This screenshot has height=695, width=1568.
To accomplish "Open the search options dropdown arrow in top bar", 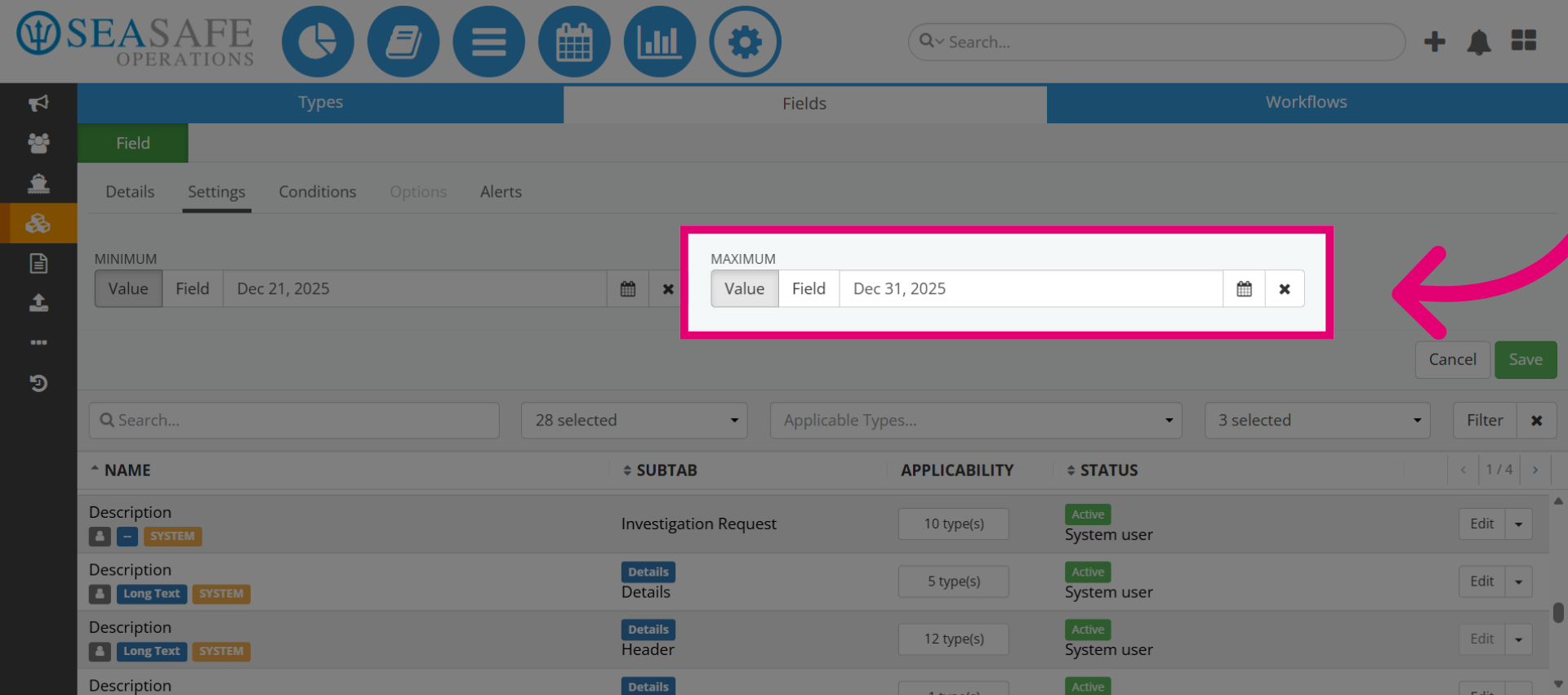I will tap(940, 42).
